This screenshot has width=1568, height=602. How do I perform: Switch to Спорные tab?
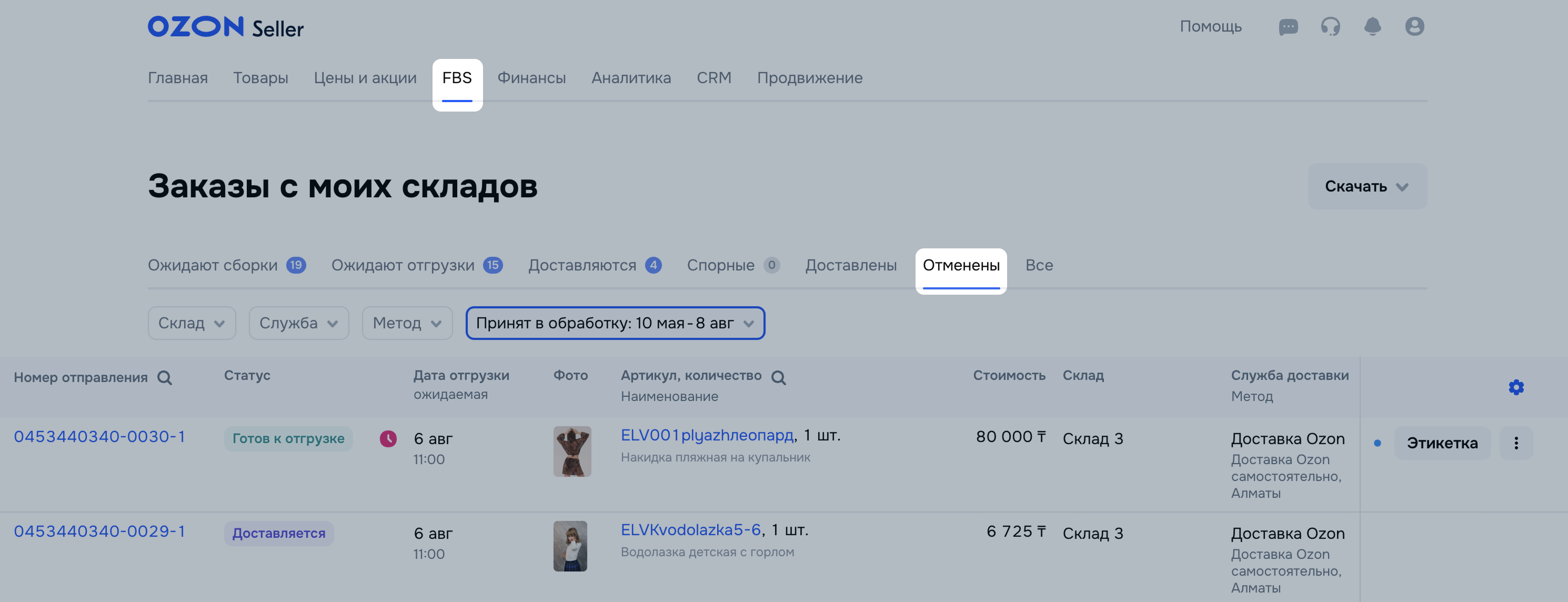point(733,265)
